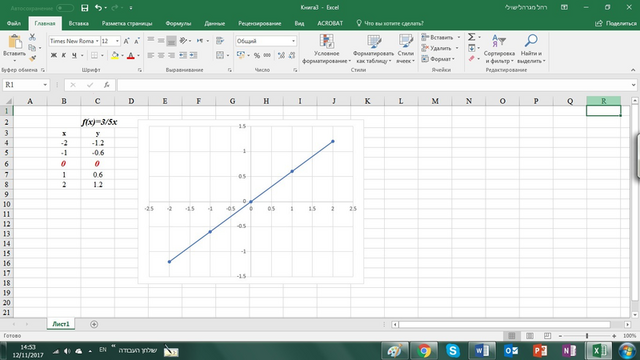
Task: Open Google Chrome from the taskbar
Action: pyautogui.click(x=424, y=351)
